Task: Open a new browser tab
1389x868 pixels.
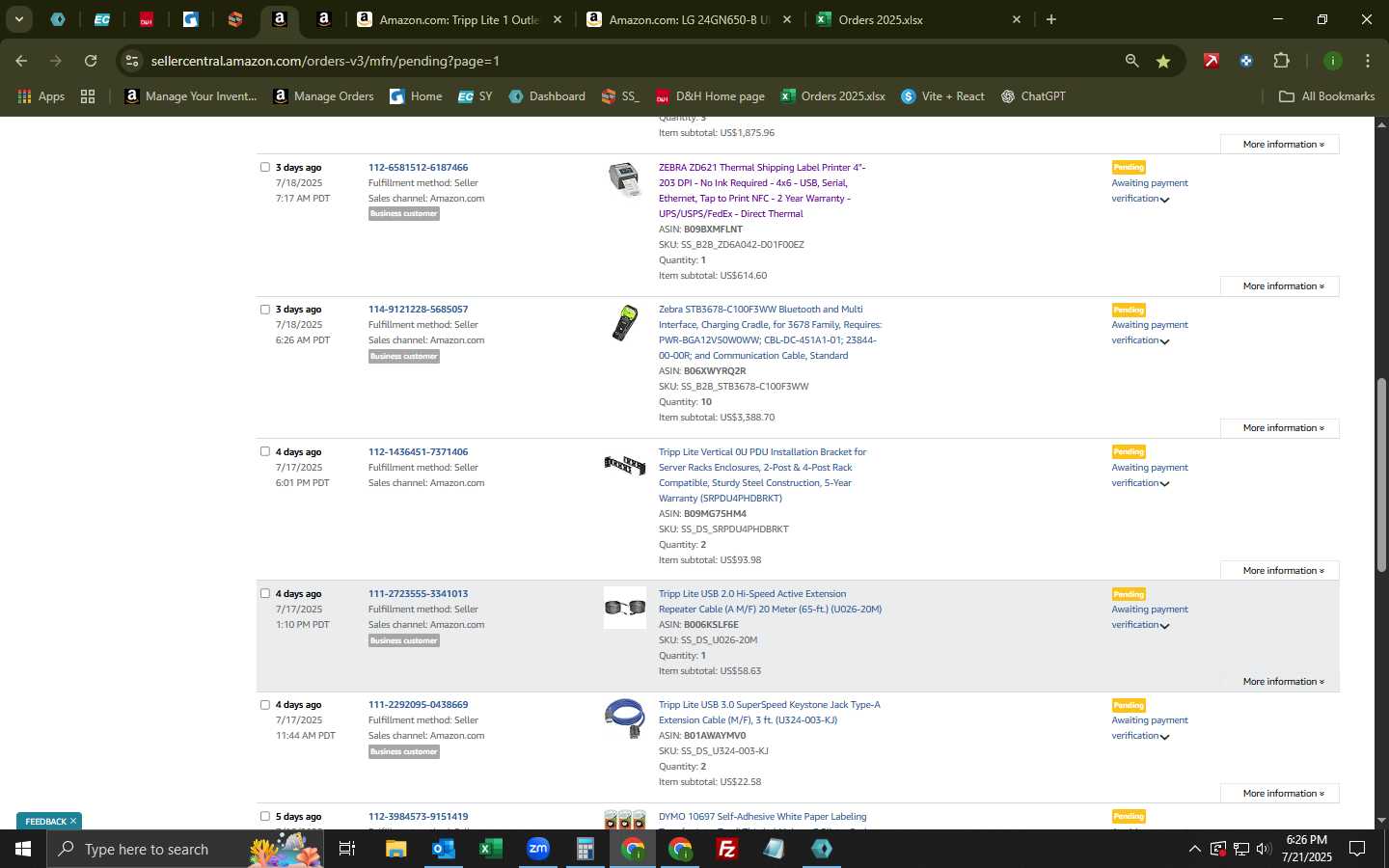Action: pyautogui.click(x=1051, y=19)
